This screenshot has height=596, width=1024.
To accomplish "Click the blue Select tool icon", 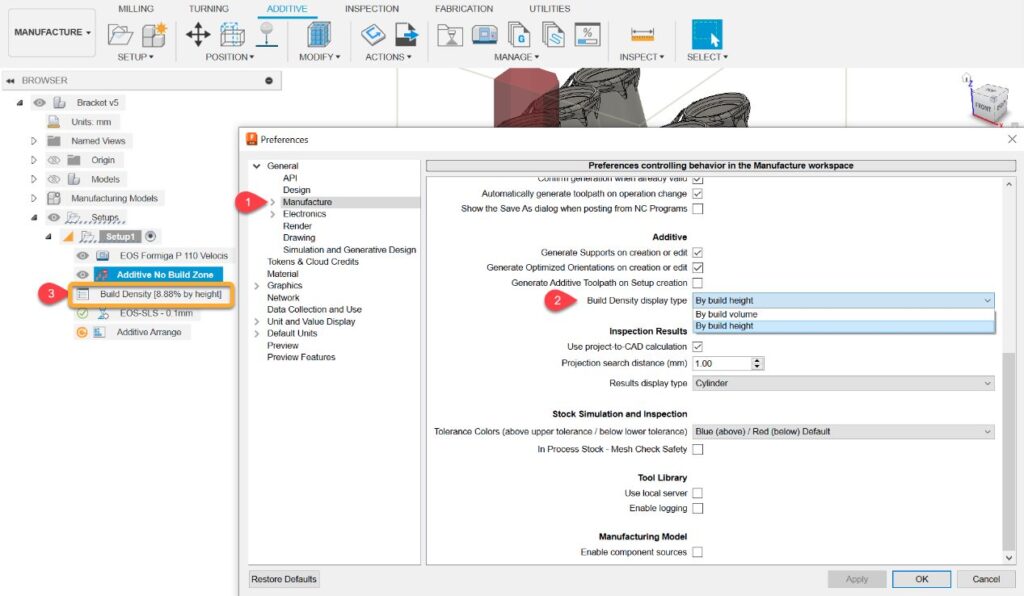I will (x=707, y=34).
